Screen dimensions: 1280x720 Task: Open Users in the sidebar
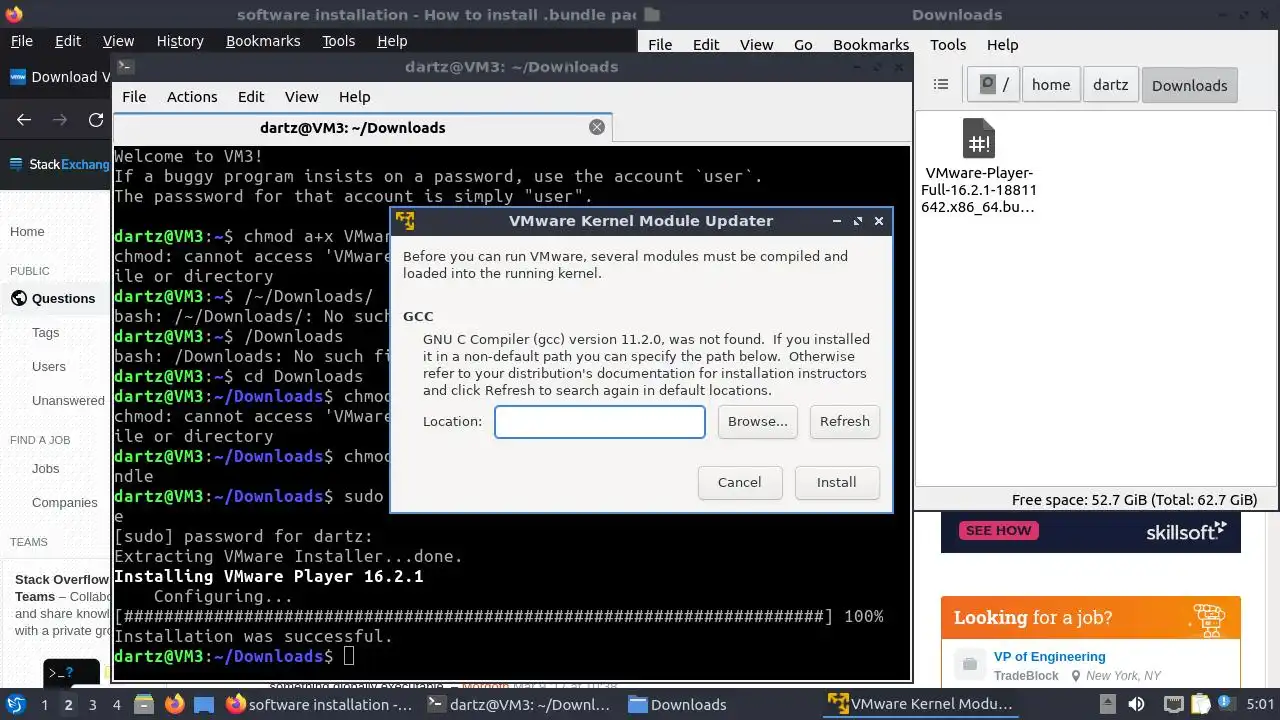[x=48, y=366]
